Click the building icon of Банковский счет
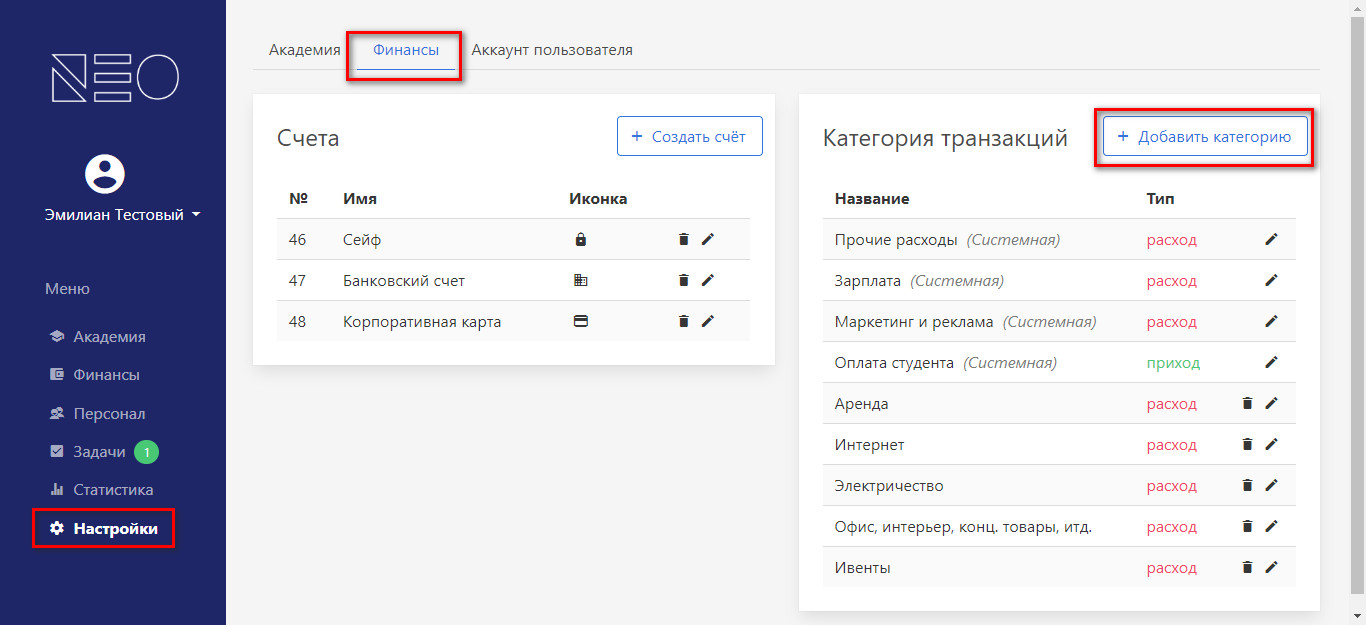The image size is (1366, 625). point(581,281)
